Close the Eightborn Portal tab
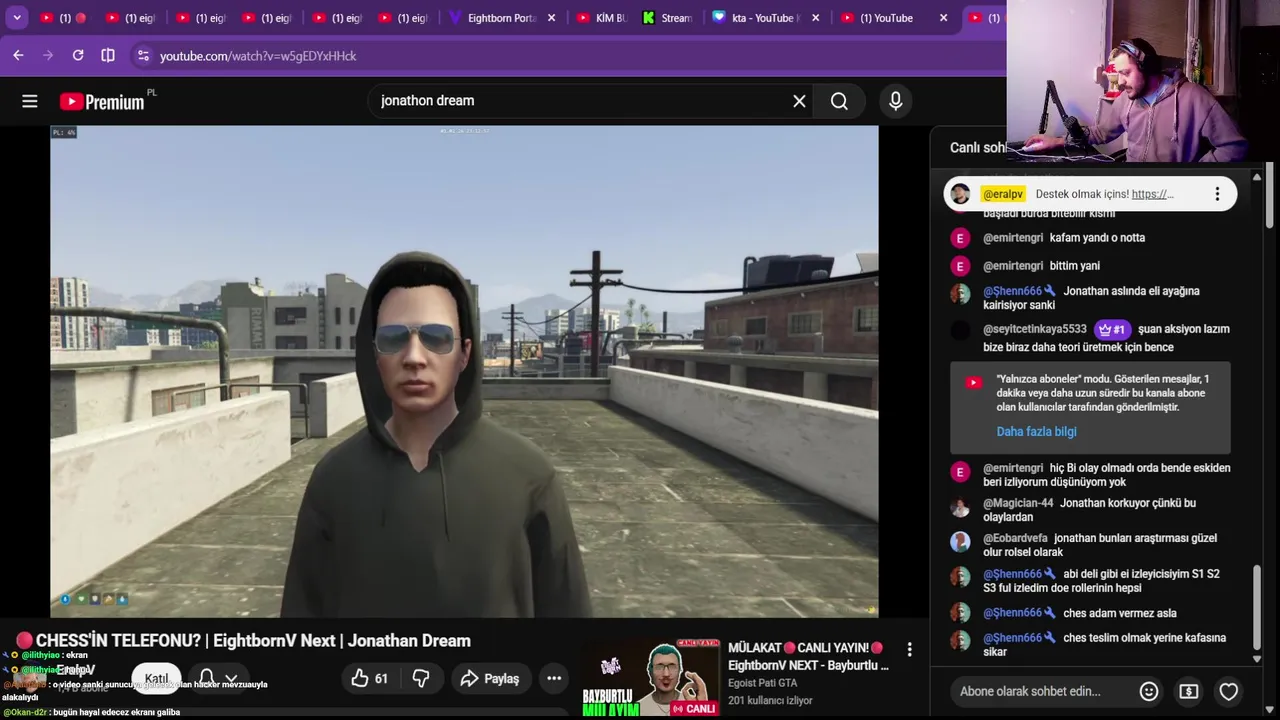The image size is (1280, 720). 551,18
